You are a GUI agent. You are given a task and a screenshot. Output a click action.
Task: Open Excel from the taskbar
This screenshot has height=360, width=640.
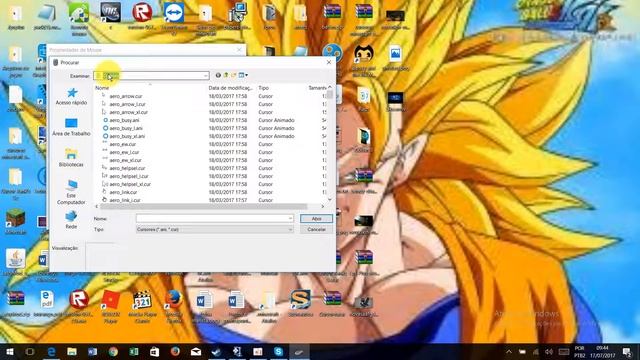pyautogui.click(x=134, y=351)
